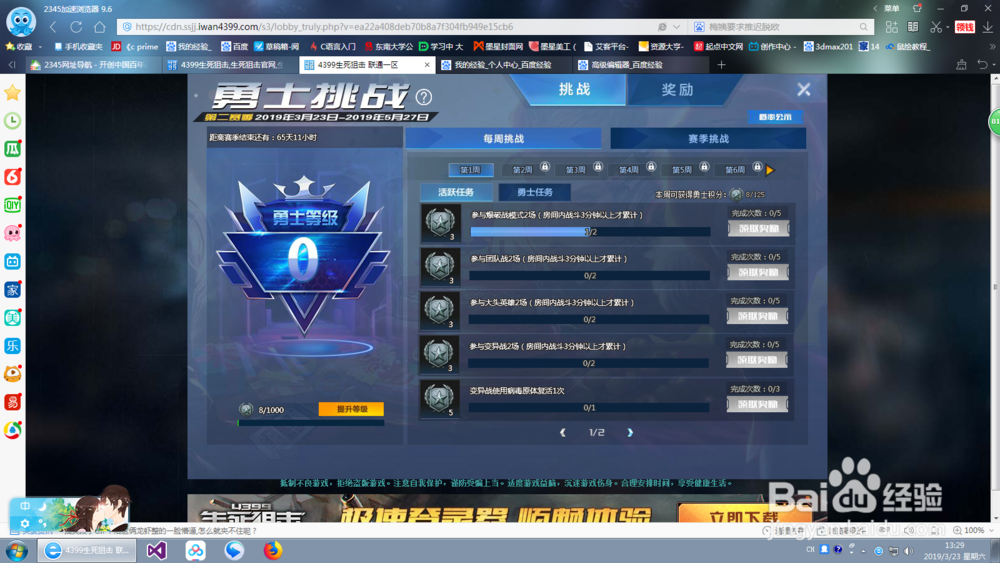1000x563 pixels.
Task: Close the 勇士挑战 panel with X
Action: (x=804, y=89)
